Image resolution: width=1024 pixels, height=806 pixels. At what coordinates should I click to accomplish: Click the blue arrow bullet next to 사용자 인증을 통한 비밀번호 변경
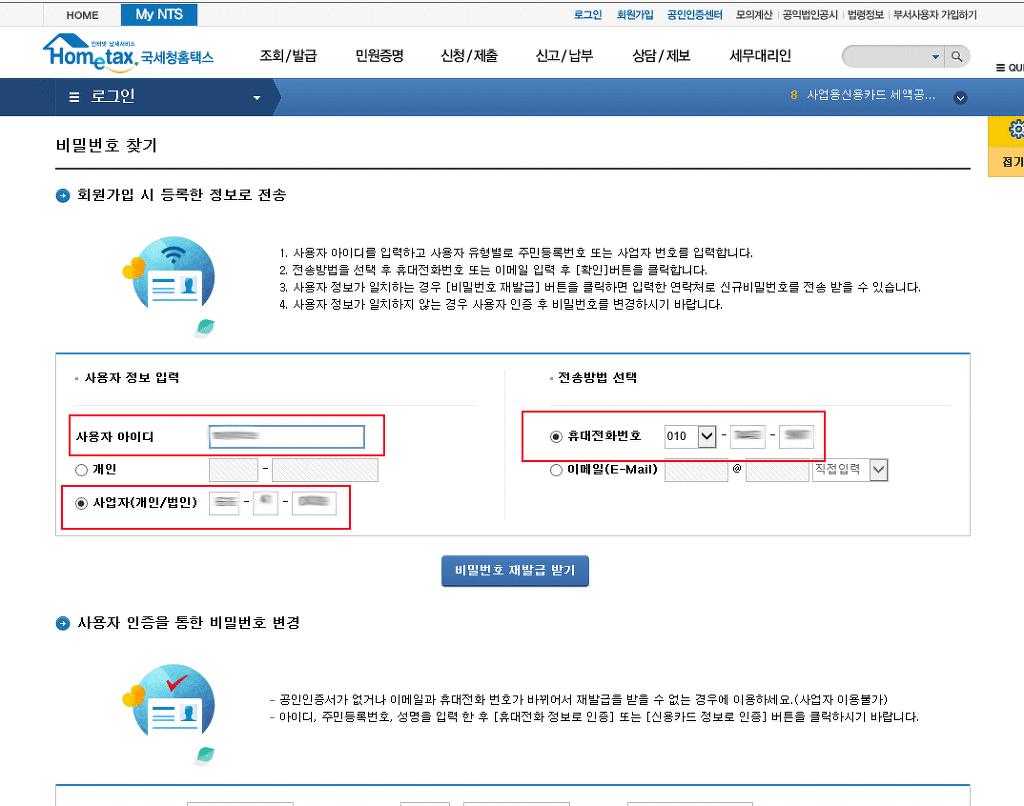point(63,623)
